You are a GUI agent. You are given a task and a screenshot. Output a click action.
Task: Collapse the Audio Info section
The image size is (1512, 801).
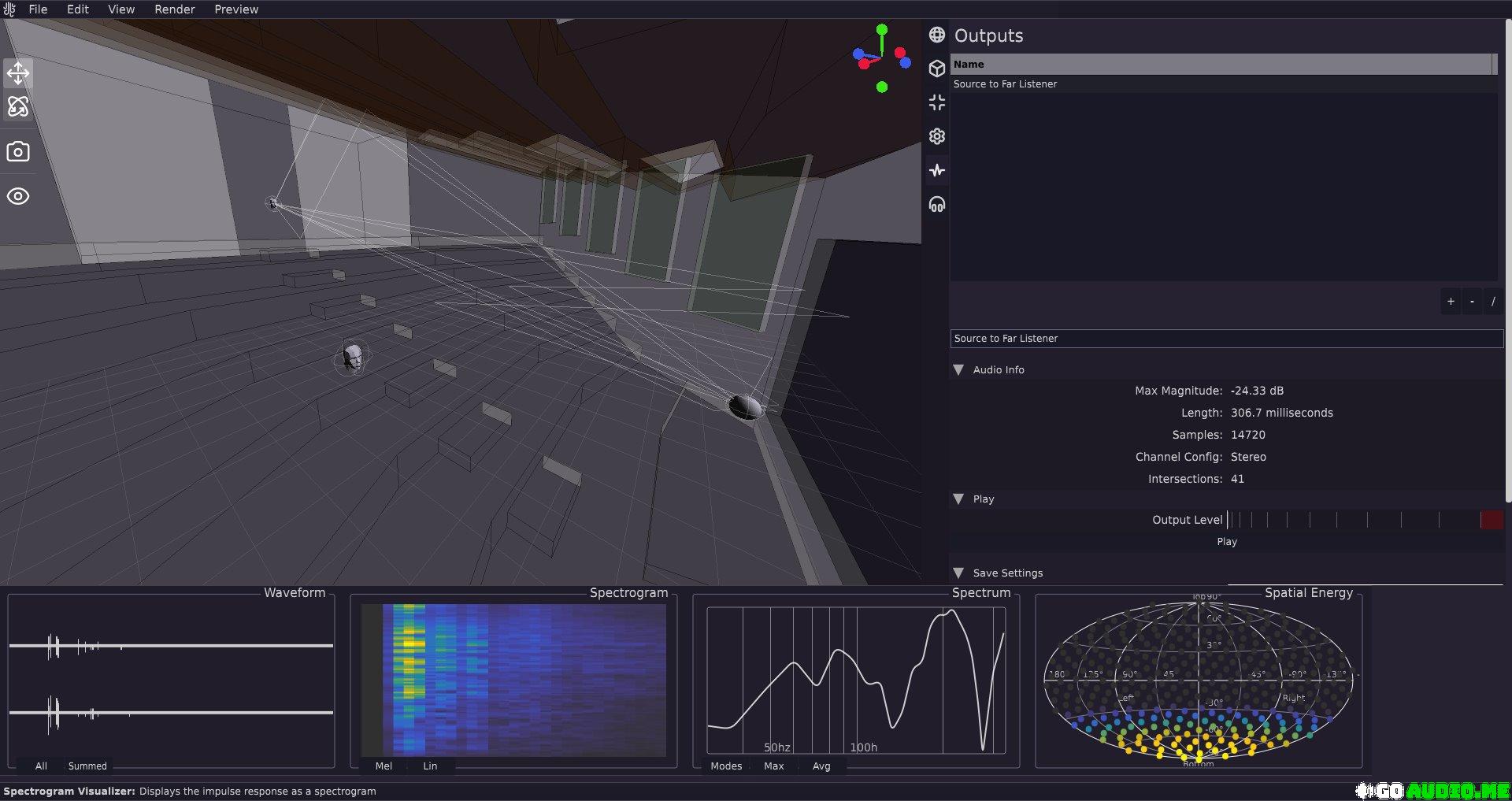click(958, 369)
